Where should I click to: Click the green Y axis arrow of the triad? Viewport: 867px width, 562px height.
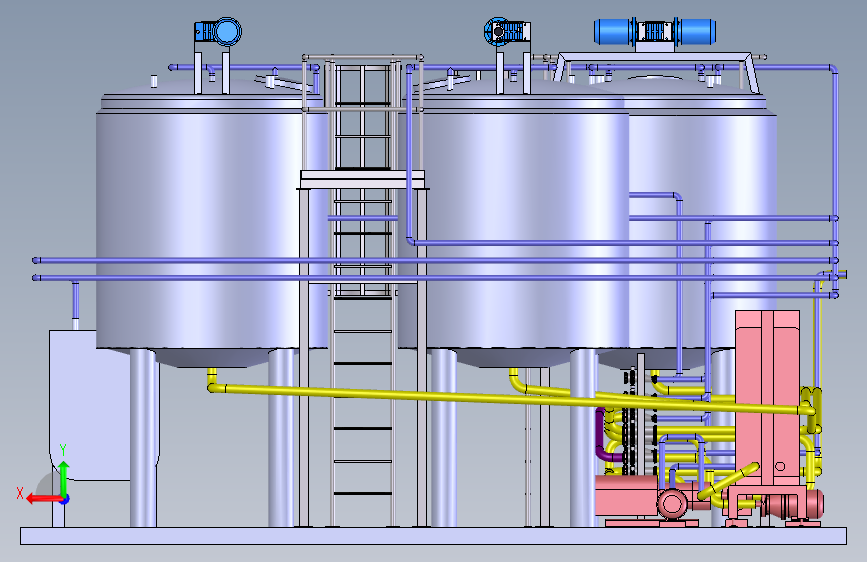click(64, 479)
